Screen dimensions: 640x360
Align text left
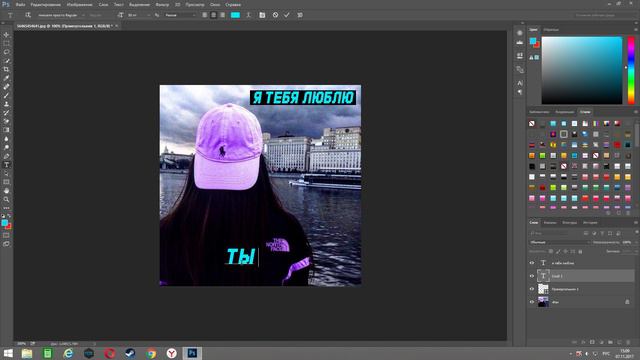click(204, 15)
